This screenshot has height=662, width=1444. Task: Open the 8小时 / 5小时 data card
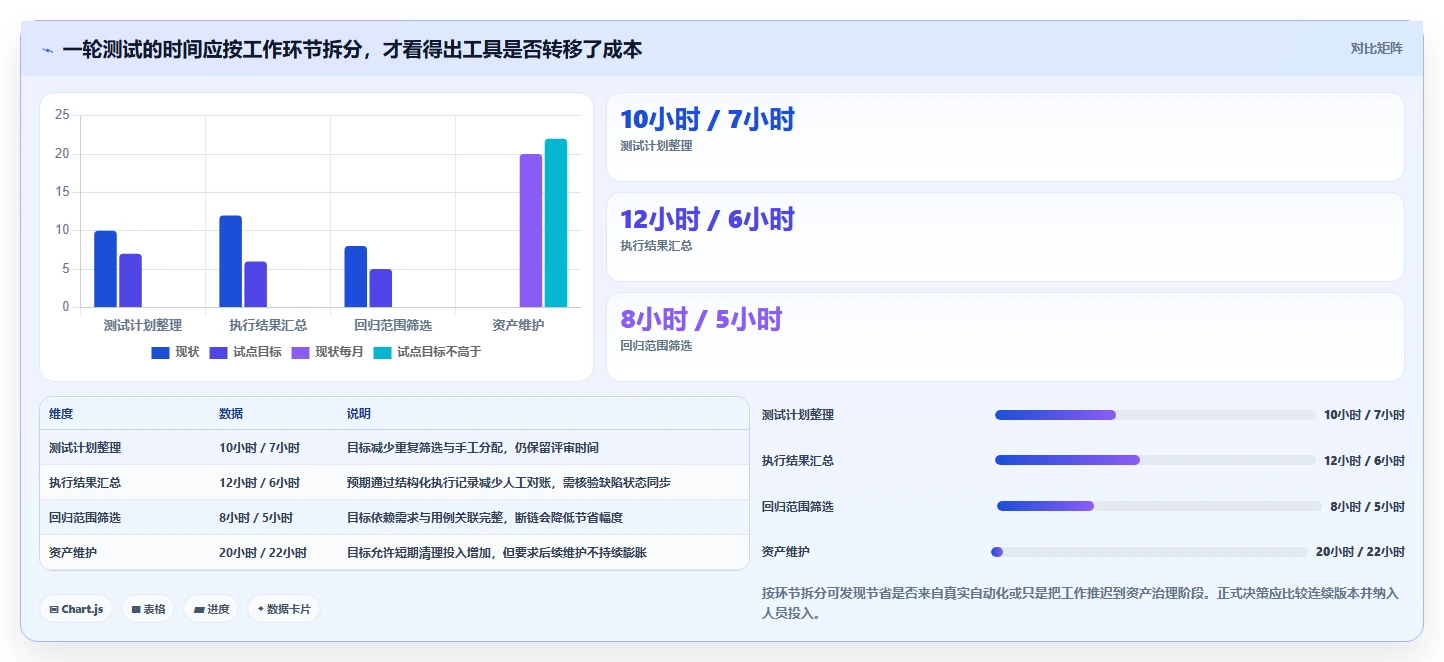point(1005,337)
